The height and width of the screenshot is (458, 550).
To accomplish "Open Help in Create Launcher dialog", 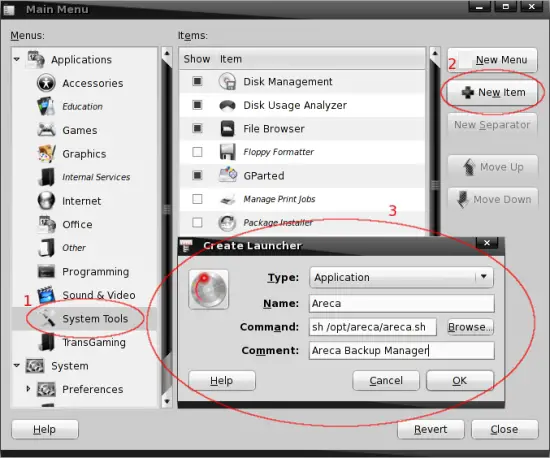I will pos(222,380).
